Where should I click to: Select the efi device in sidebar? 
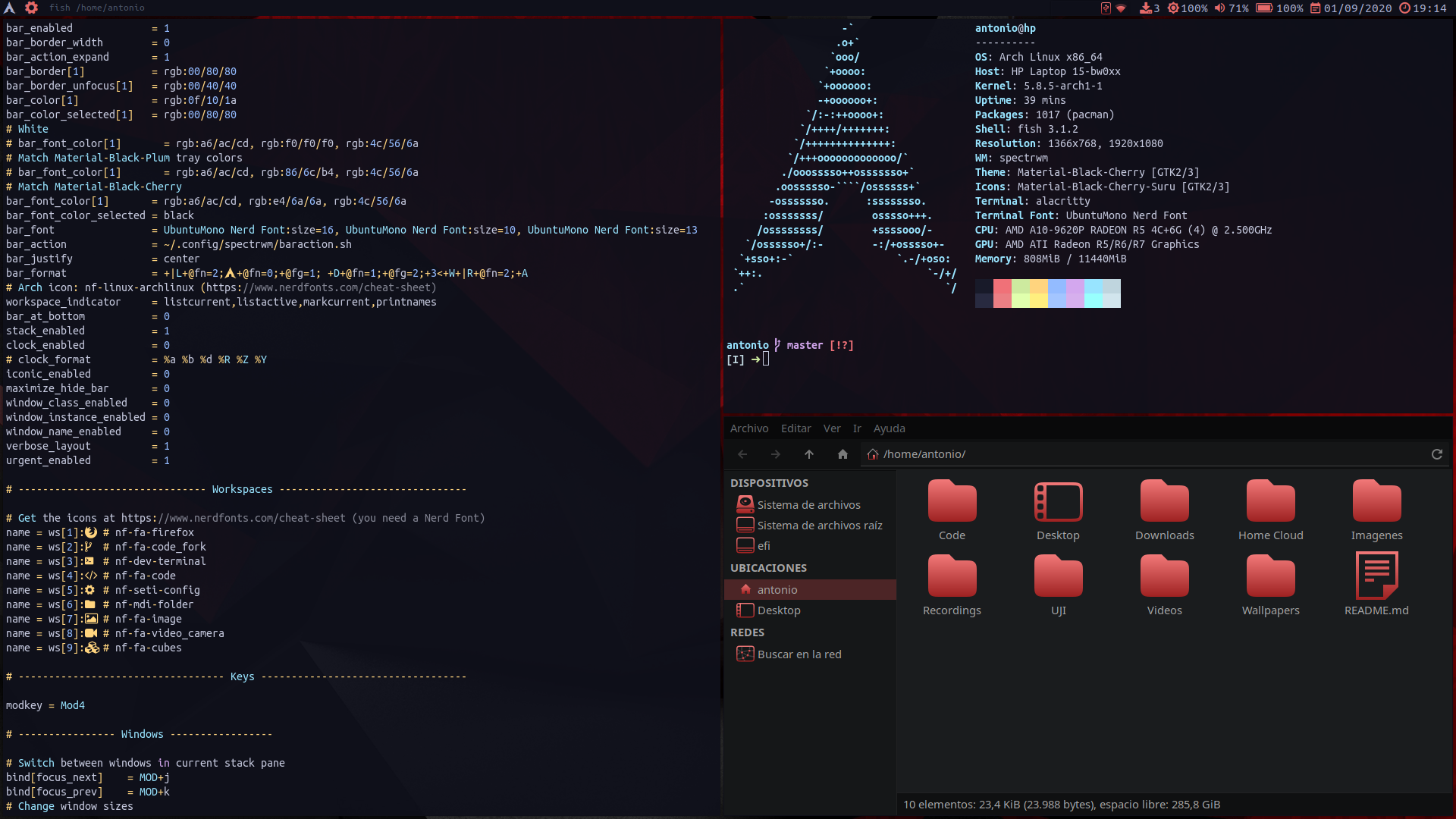click(763, 546)
